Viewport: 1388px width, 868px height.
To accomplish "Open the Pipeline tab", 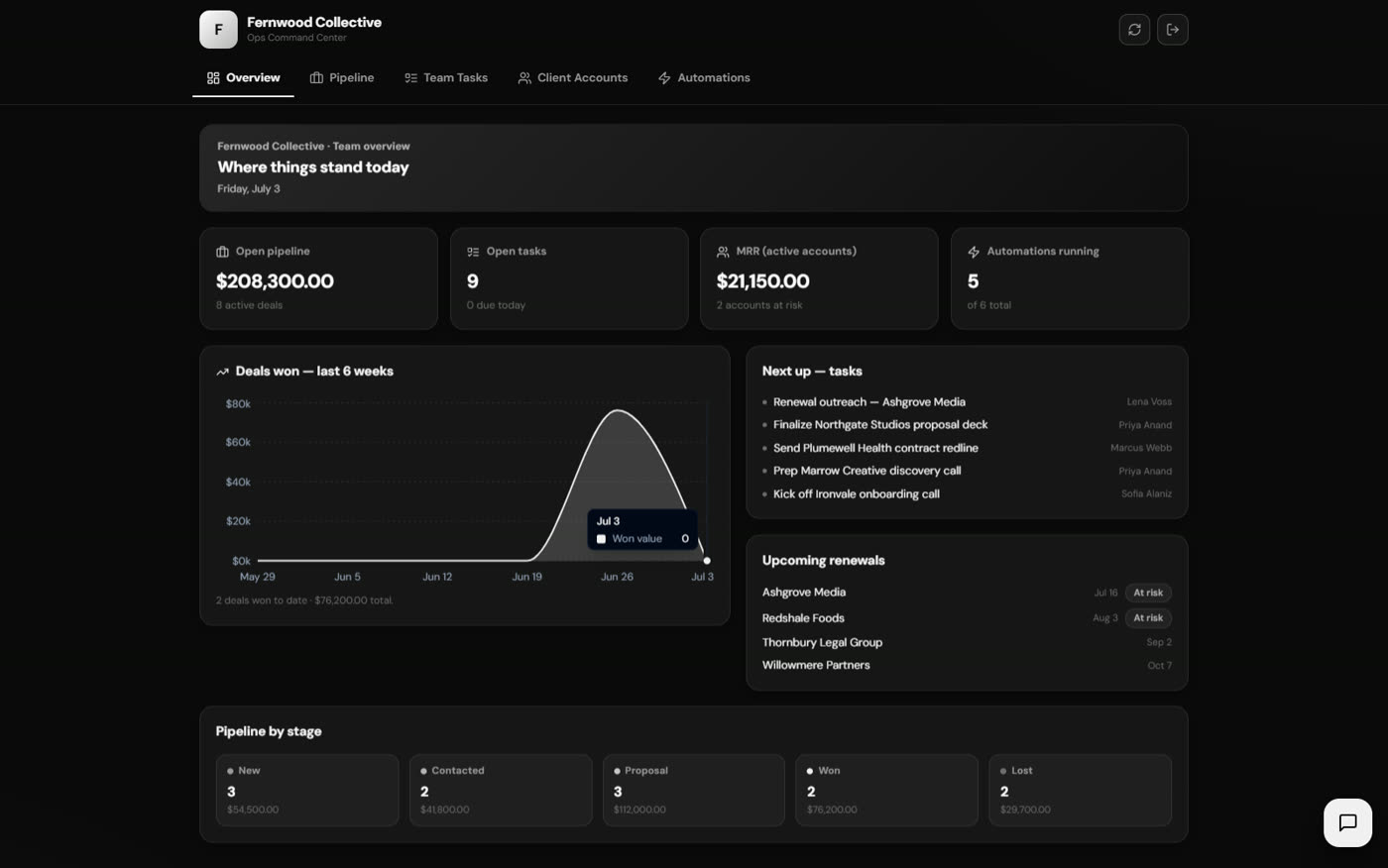I will (342, 77).
